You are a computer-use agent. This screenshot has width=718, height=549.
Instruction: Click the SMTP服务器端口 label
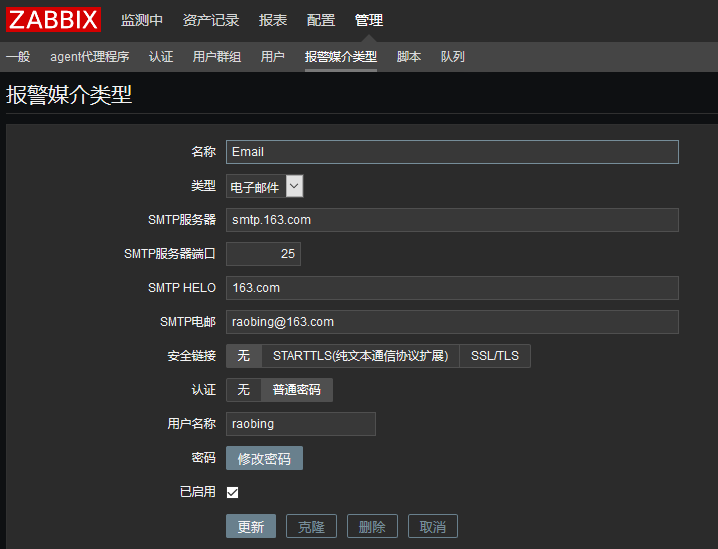pos(170,254)
